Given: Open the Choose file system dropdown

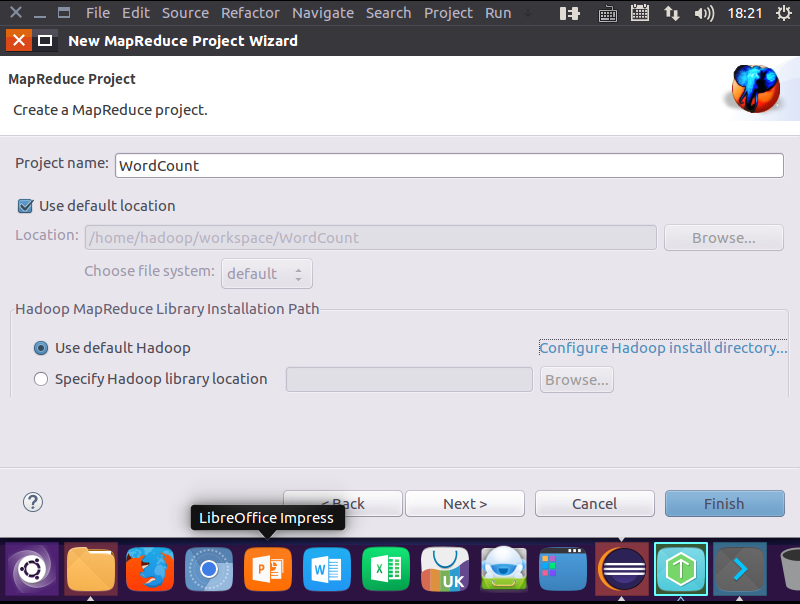Looking at the screenshot, I should 266,272.
